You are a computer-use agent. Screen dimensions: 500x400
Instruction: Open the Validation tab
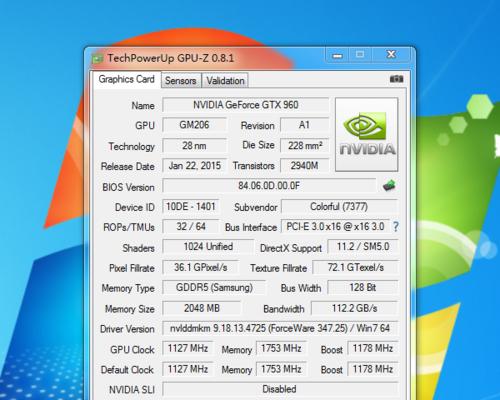tap(225, 81)
